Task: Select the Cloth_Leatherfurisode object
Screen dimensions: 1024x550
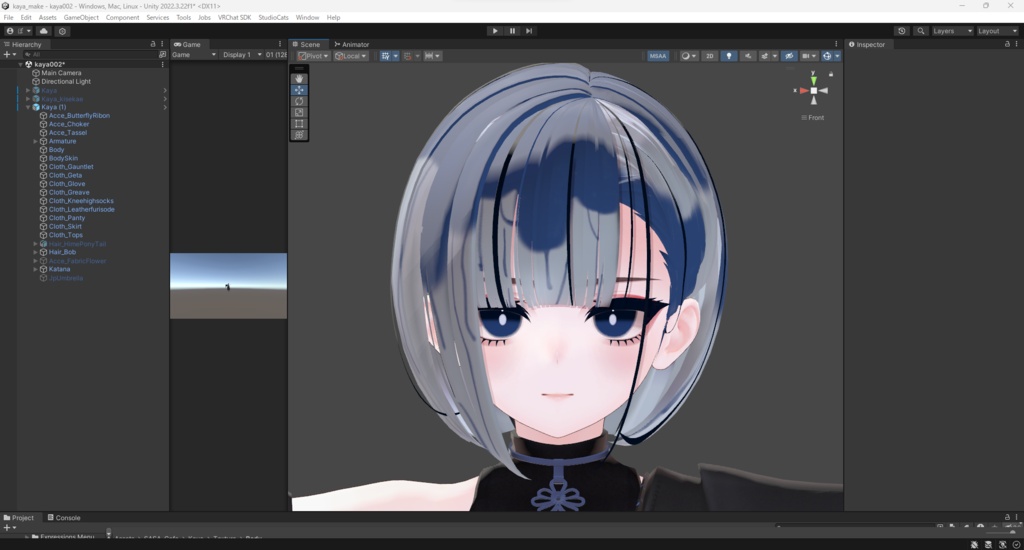Action: point(81,209)
